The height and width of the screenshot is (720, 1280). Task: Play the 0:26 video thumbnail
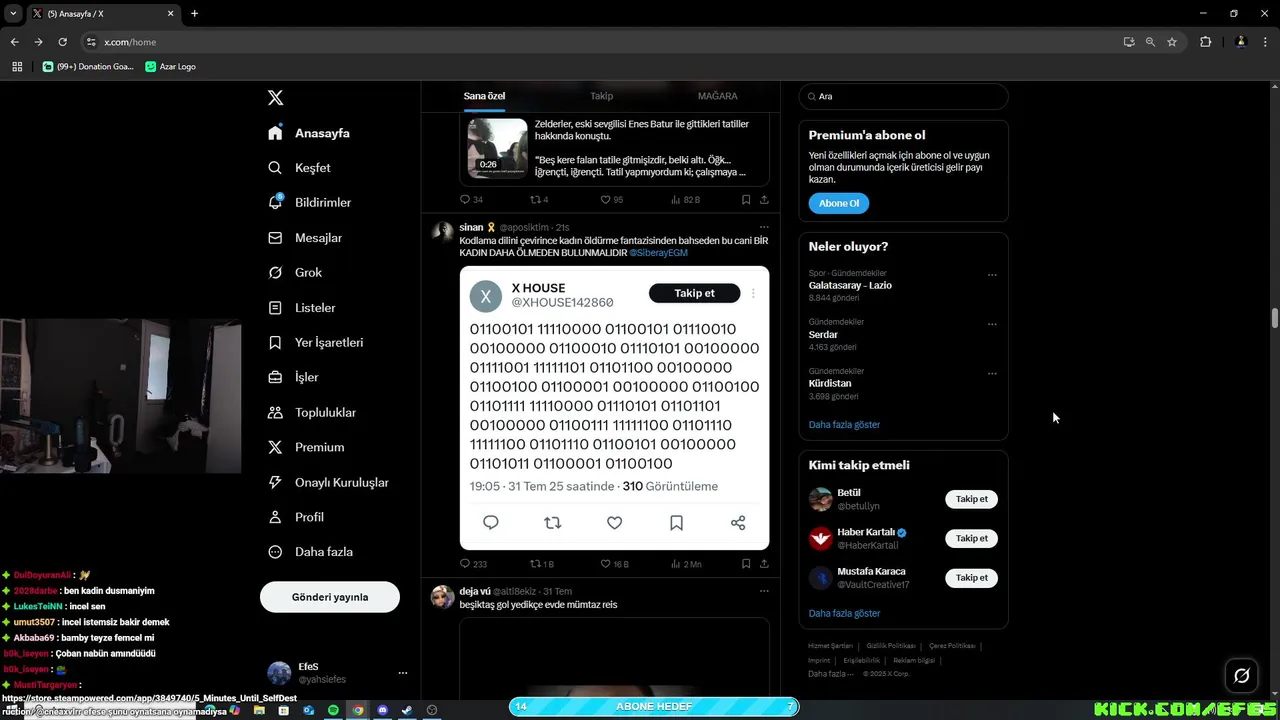tap(497, 148)
